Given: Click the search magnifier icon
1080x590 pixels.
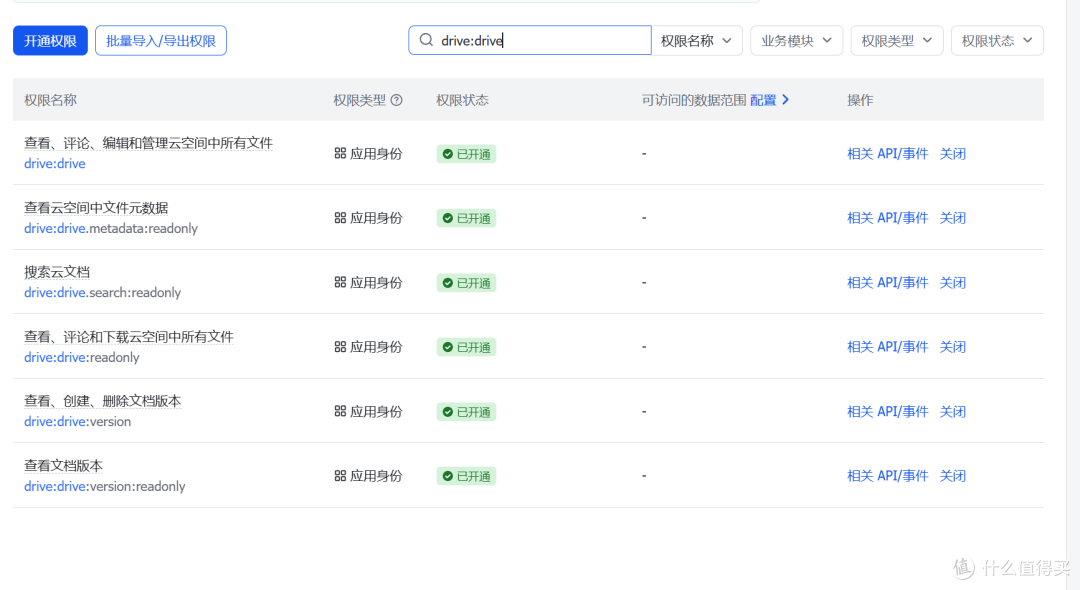Looking at the screenshot, I should point(426,40).
